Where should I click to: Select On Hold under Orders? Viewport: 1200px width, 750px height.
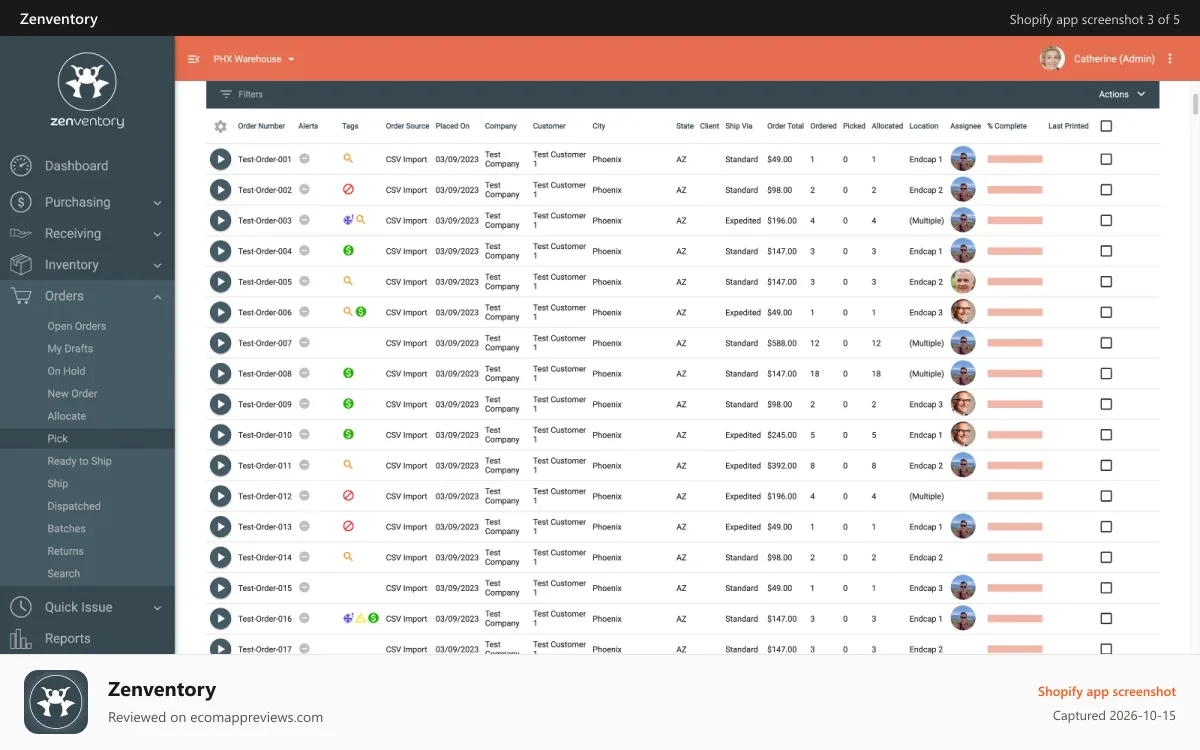point(66,371)
